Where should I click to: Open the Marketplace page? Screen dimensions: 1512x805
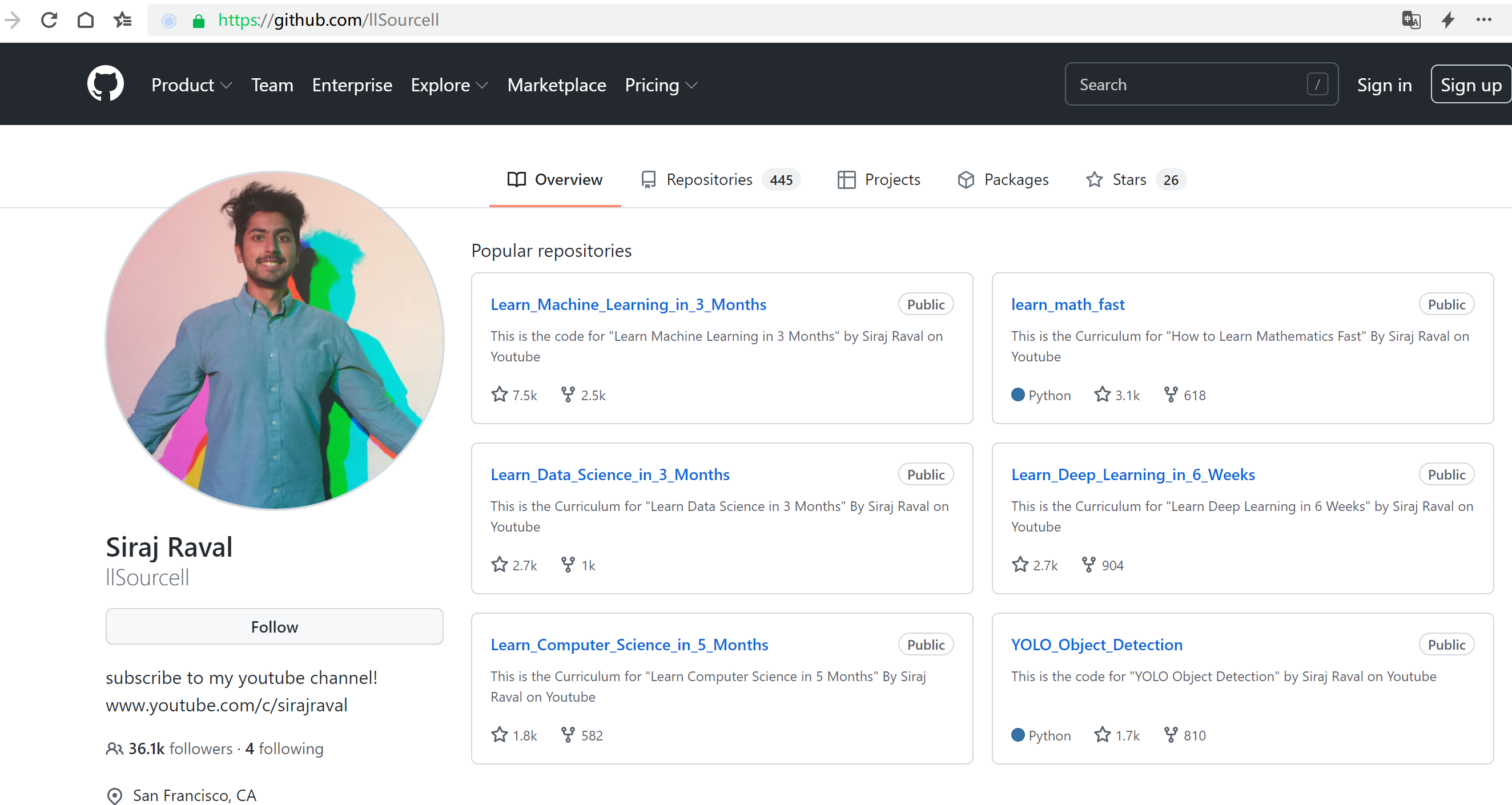[x=556, y=85]
